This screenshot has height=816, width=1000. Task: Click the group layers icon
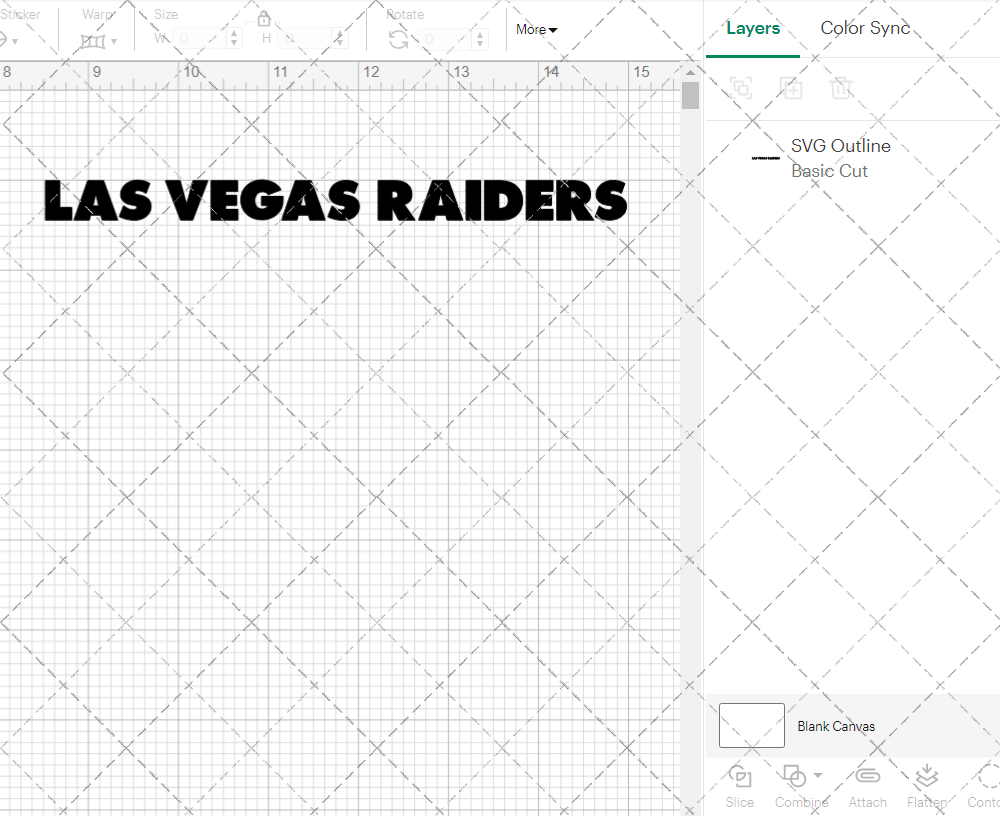point(741,88)
